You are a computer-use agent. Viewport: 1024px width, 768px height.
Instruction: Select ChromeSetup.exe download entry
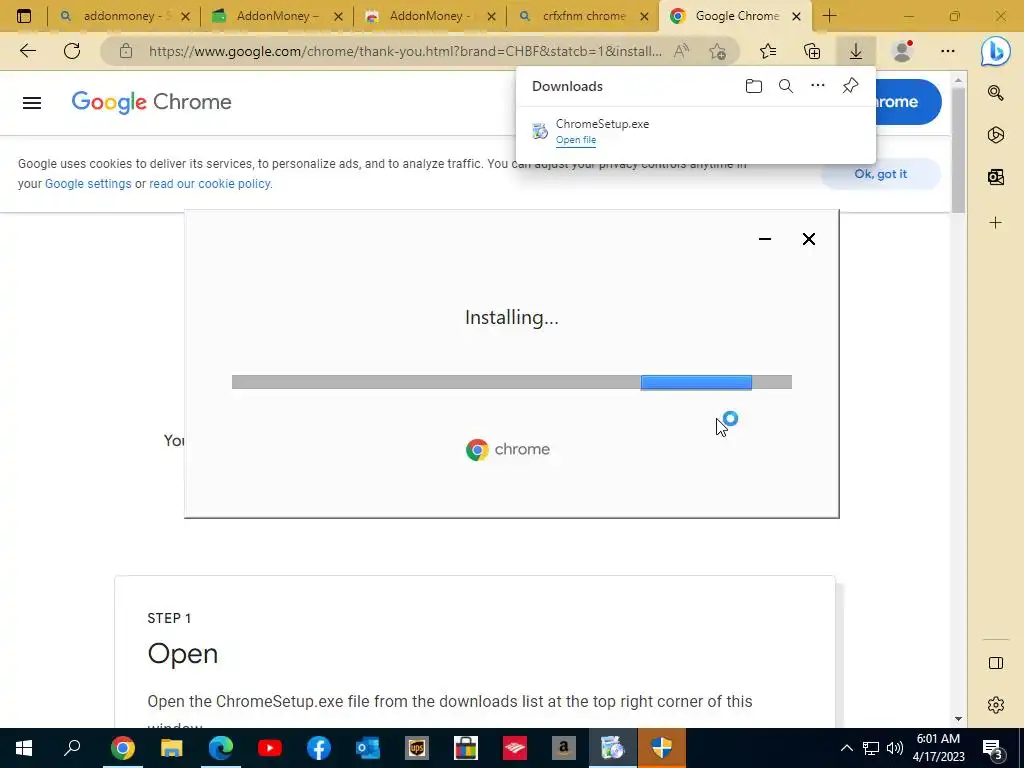[x=696, y=131]
